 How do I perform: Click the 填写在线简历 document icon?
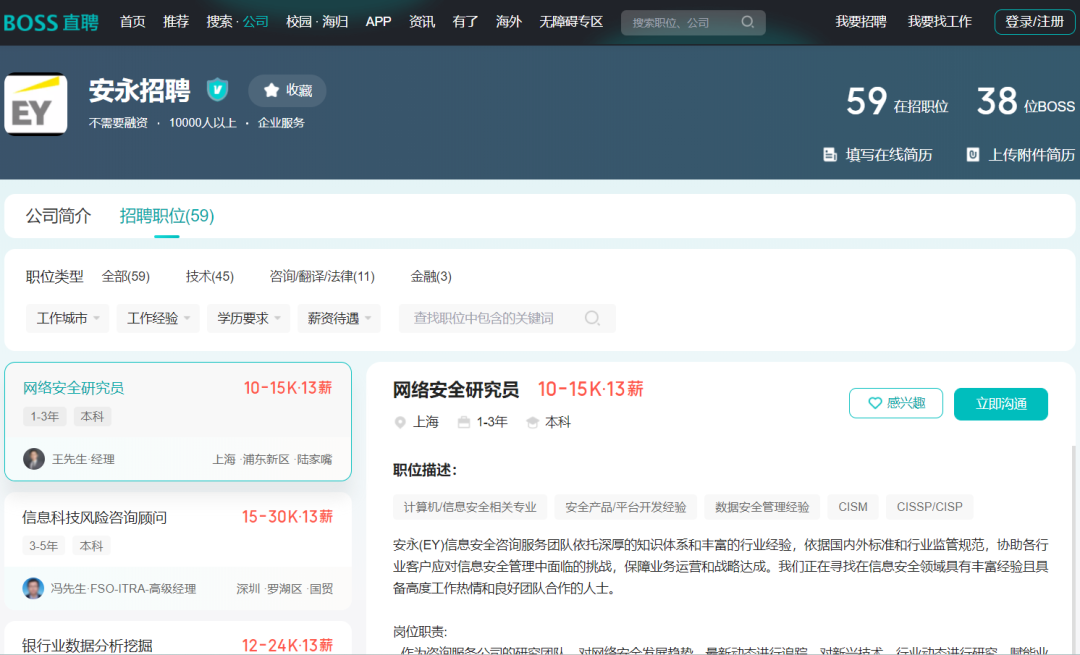[830, 155]
